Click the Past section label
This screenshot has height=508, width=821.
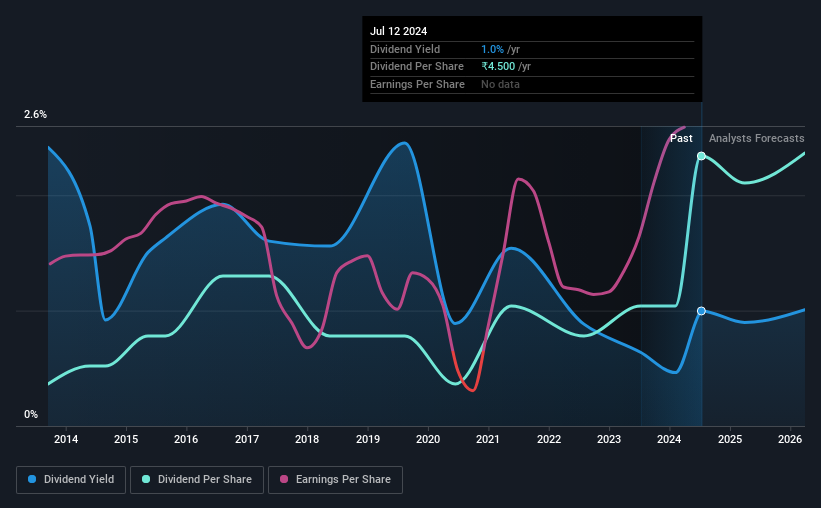click(681, 138)
